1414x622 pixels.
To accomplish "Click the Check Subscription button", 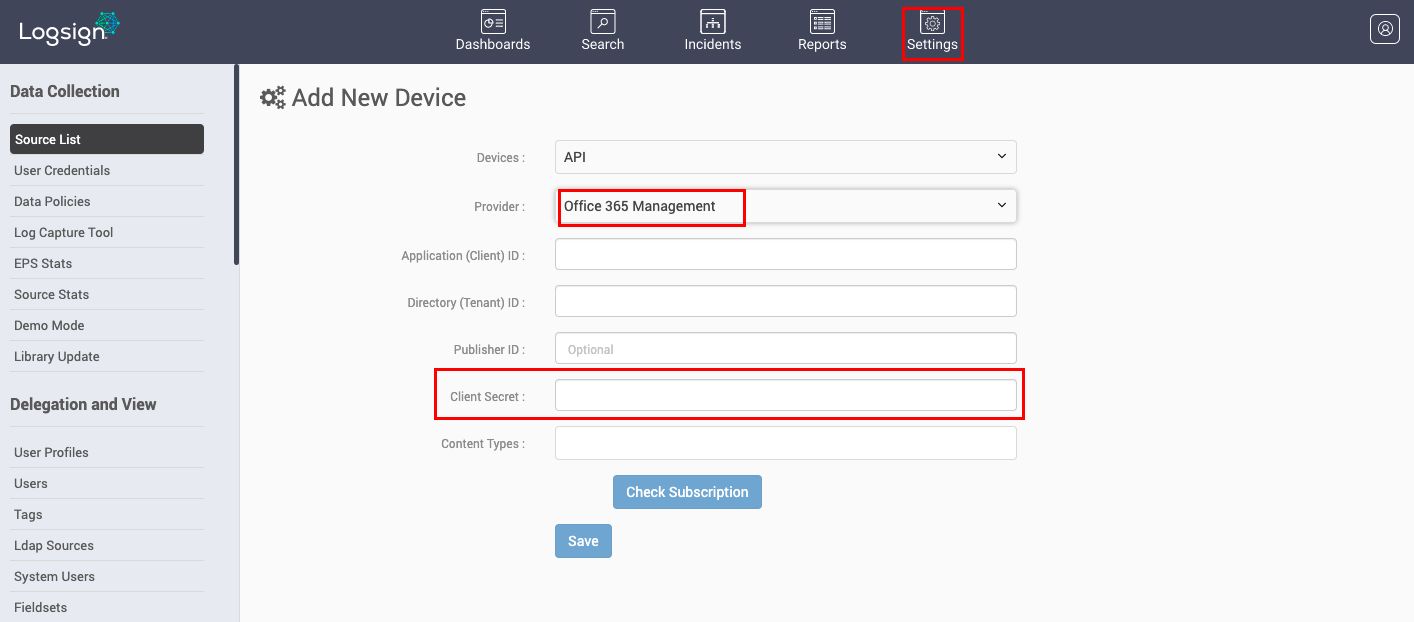I will tap(687, 491).
